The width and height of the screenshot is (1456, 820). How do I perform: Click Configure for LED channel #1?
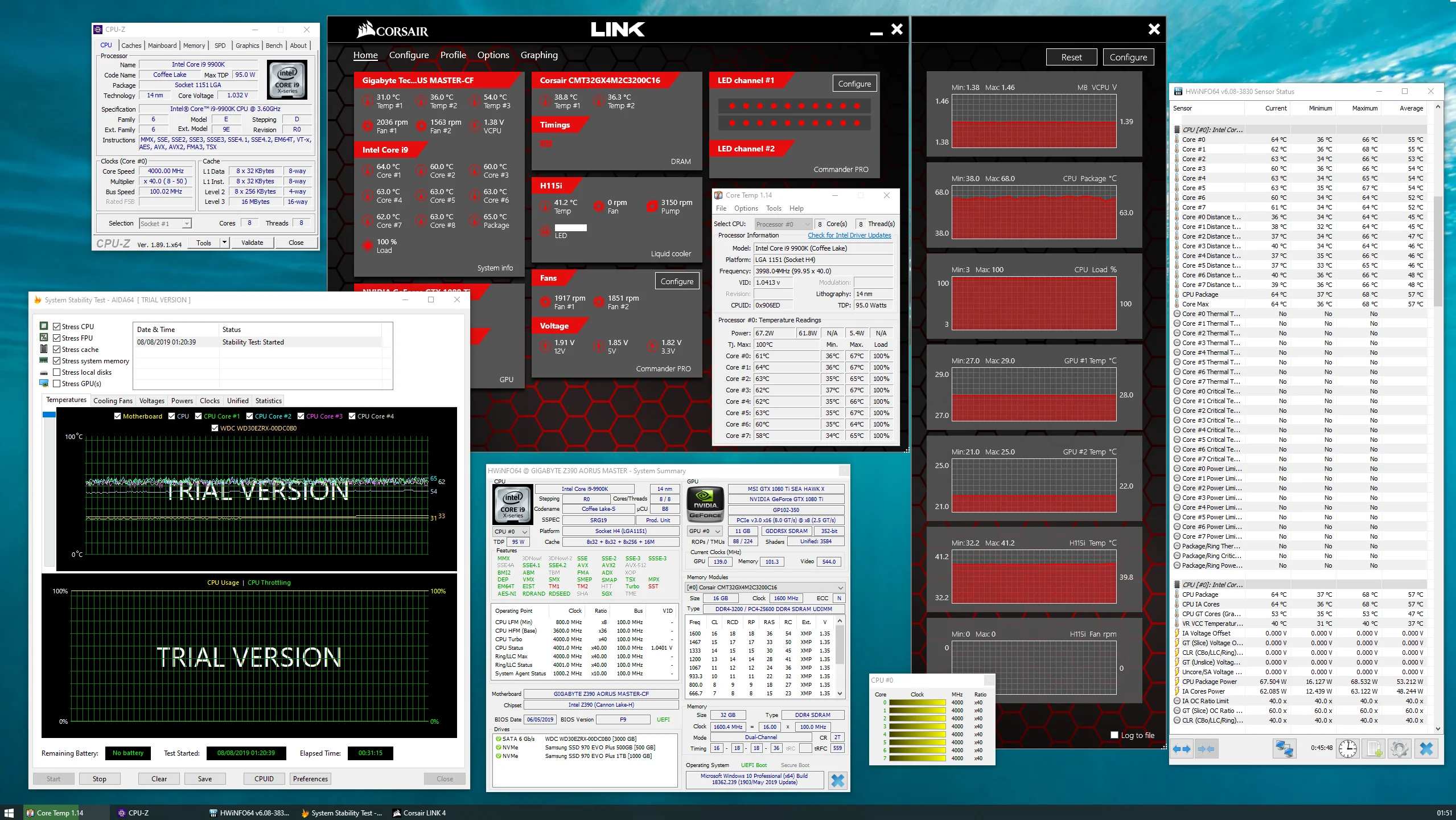[x=854, y=83]
